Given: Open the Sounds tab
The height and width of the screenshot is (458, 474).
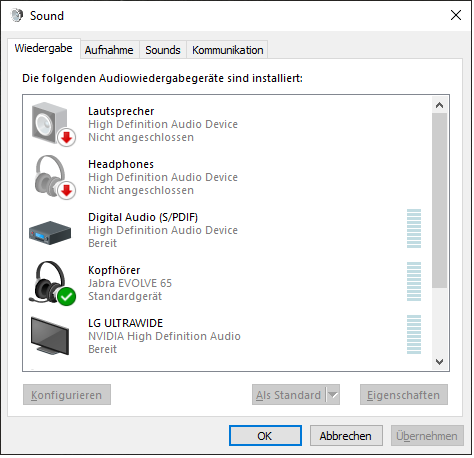Looking at the screenshot, I should [x=163, y=50].
